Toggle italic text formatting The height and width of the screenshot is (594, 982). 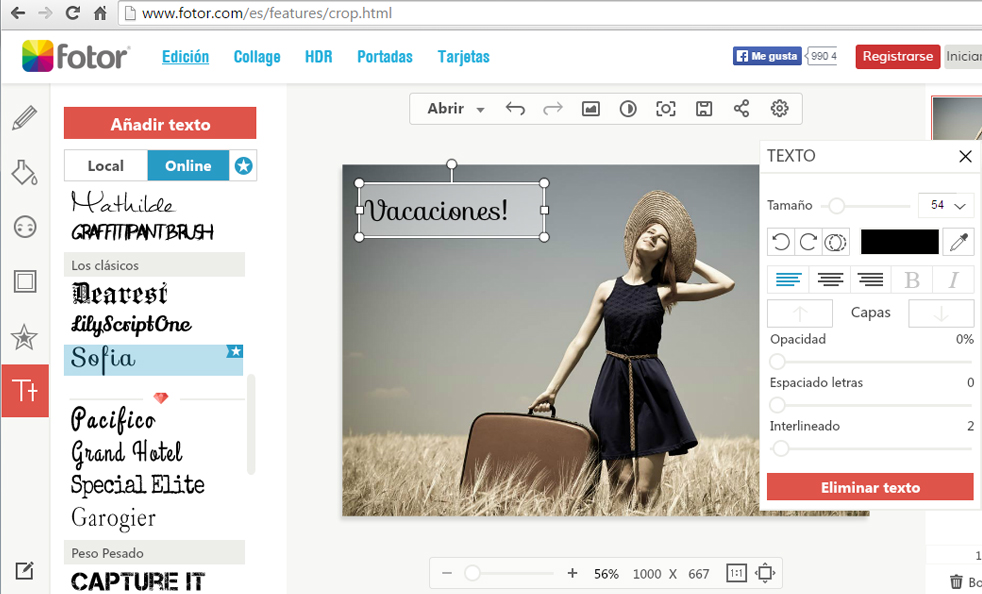(x=953, y=280)
